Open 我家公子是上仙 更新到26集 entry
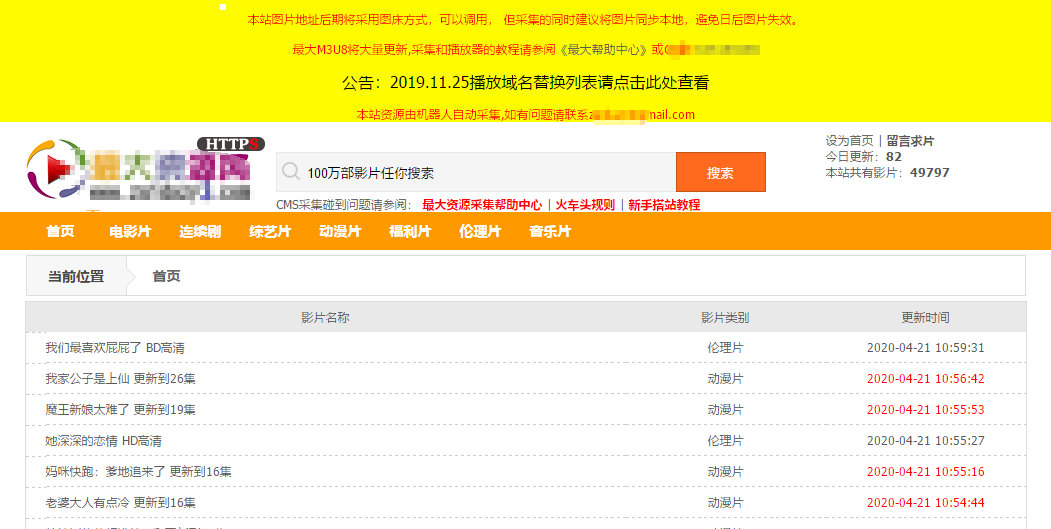Screen dimensions: 1051x529 pyautogui.click(x=120, y=379)
